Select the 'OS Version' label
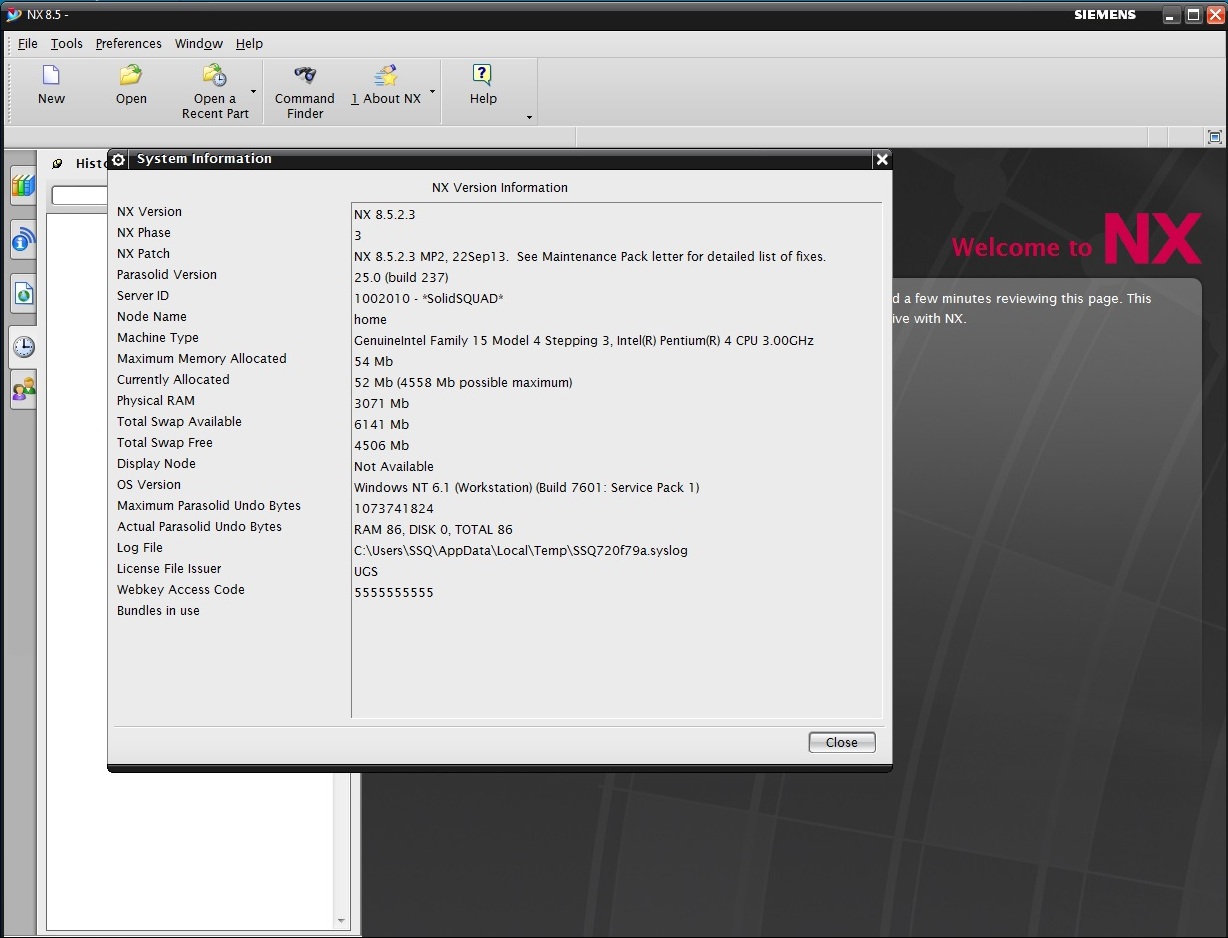Viewport: 1228px width, 938px height. [x=149, y=484]
